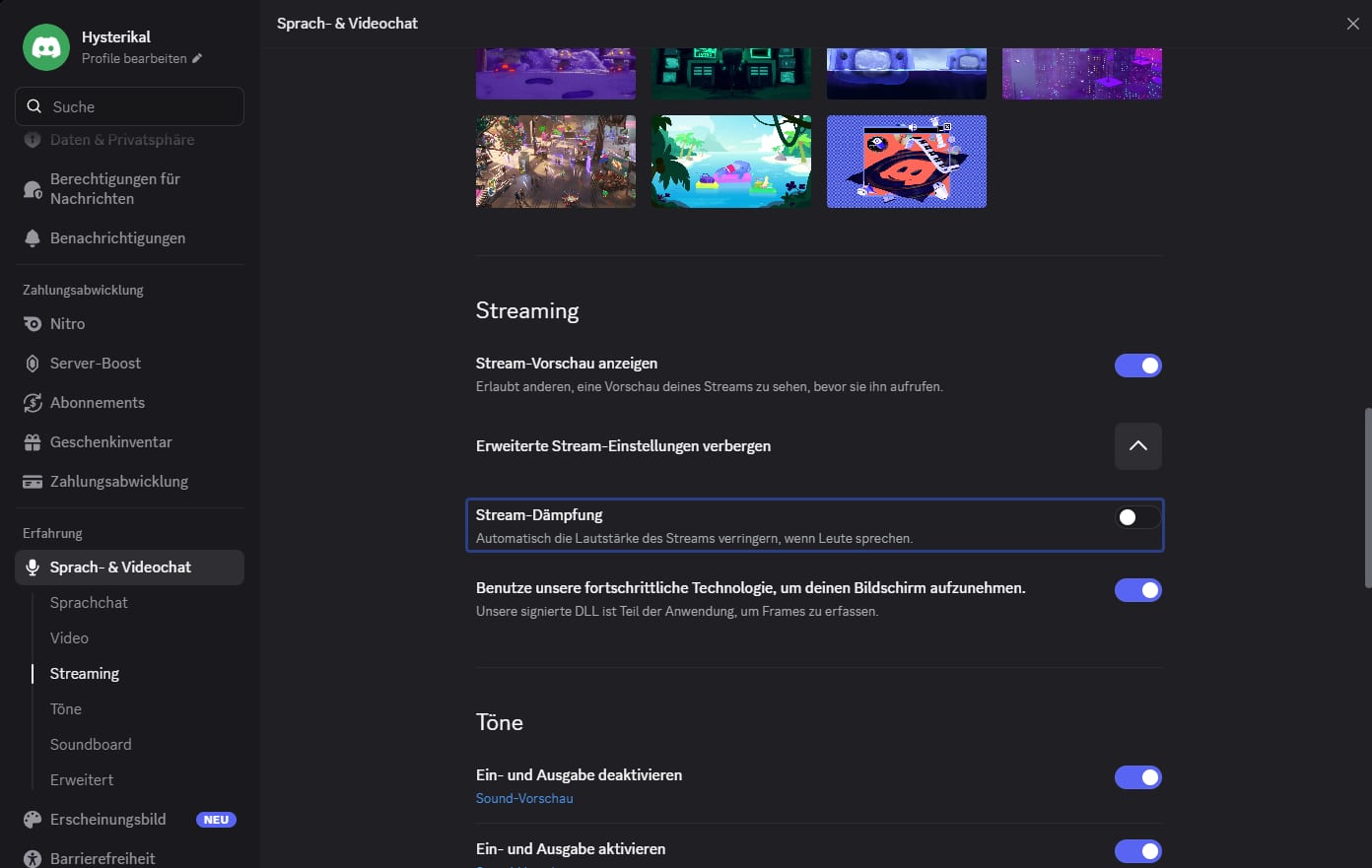The width and height of the screenshot is (1372, 868).
Task: Jump to Töne subsection in sidebar
Action: click(66, 709)
